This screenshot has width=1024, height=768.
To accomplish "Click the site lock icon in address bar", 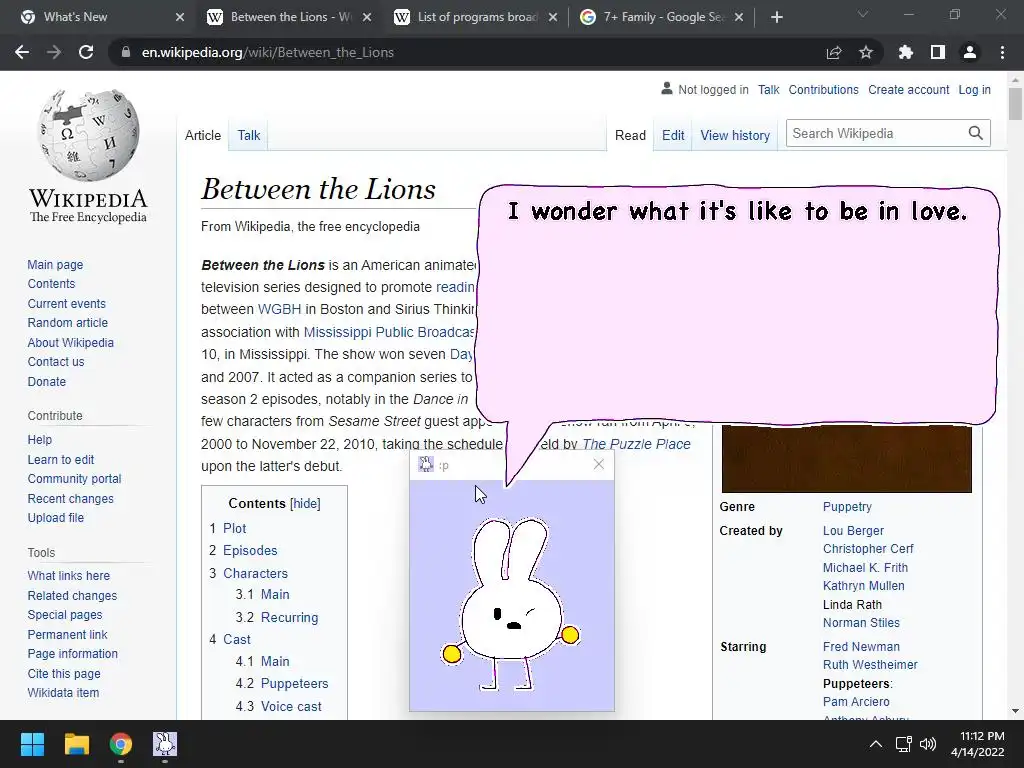I will tap(126, 52).
